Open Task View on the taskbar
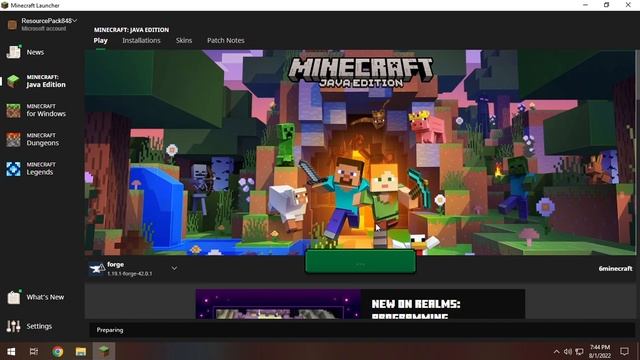Screen dimensions: 640x360 [x=34, y=351]
